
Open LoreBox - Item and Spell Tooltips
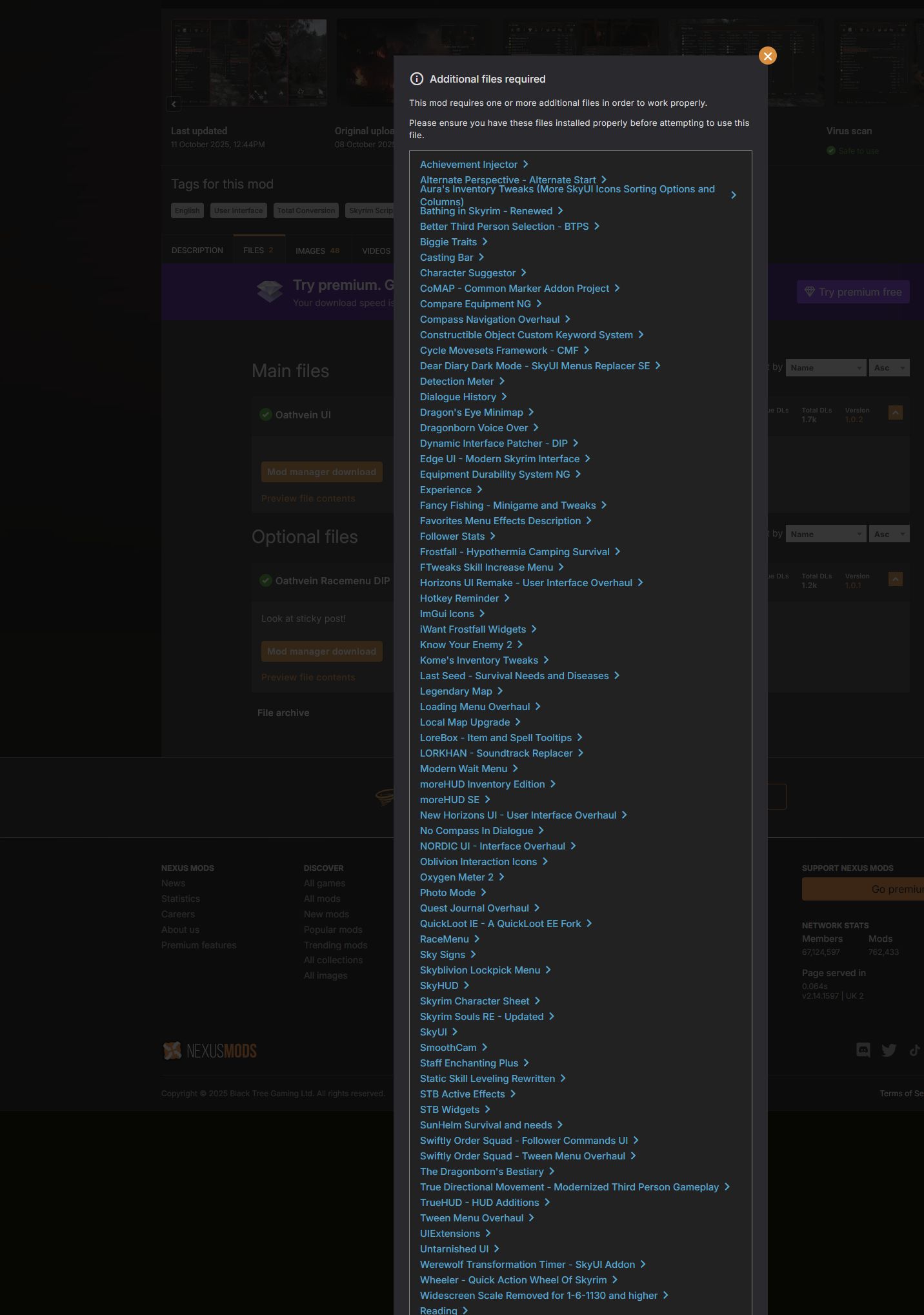tap(496, 738)
